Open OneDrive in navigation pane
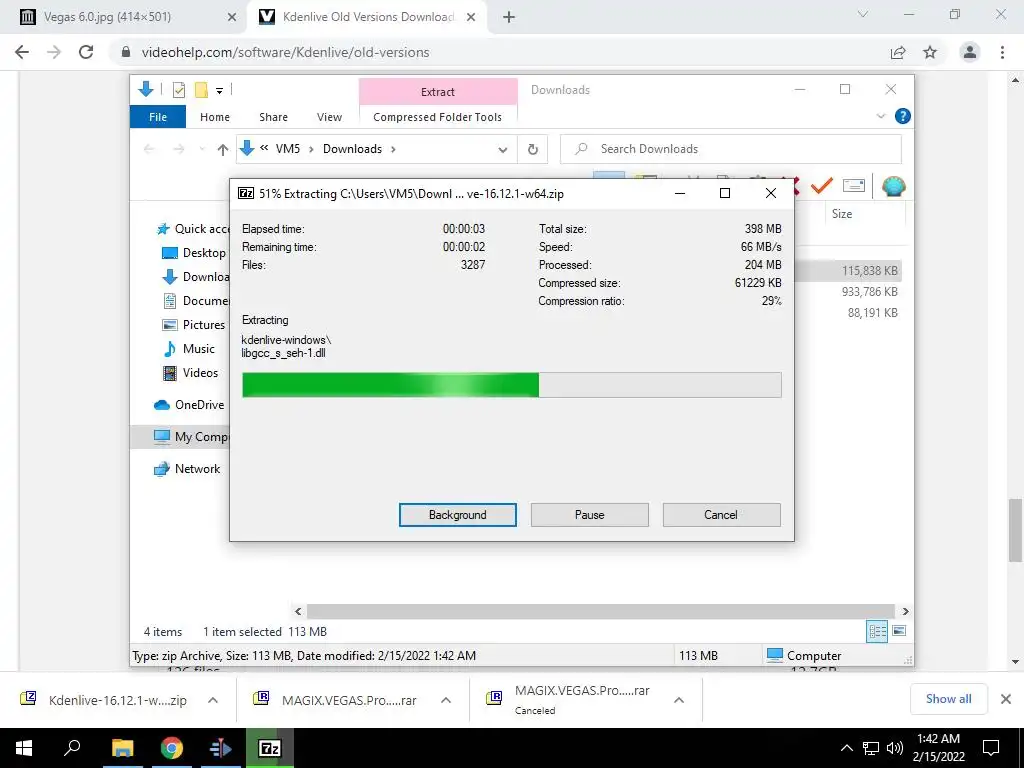This screenshot has width=1024, height=768. tap(189, 405)
